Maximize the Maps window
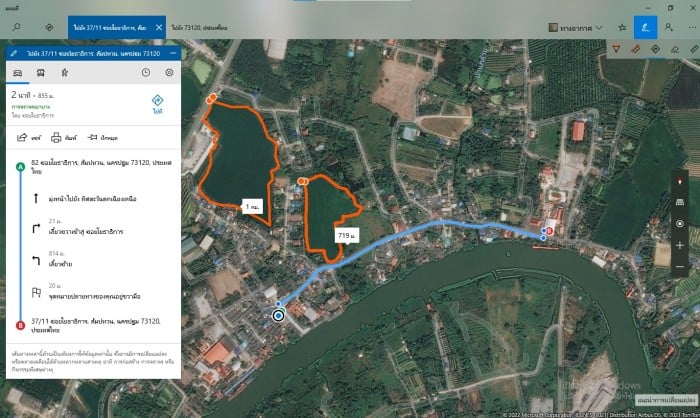Image resolution: width=700 pixels, height=418 pixels. (x=670, y=8)
